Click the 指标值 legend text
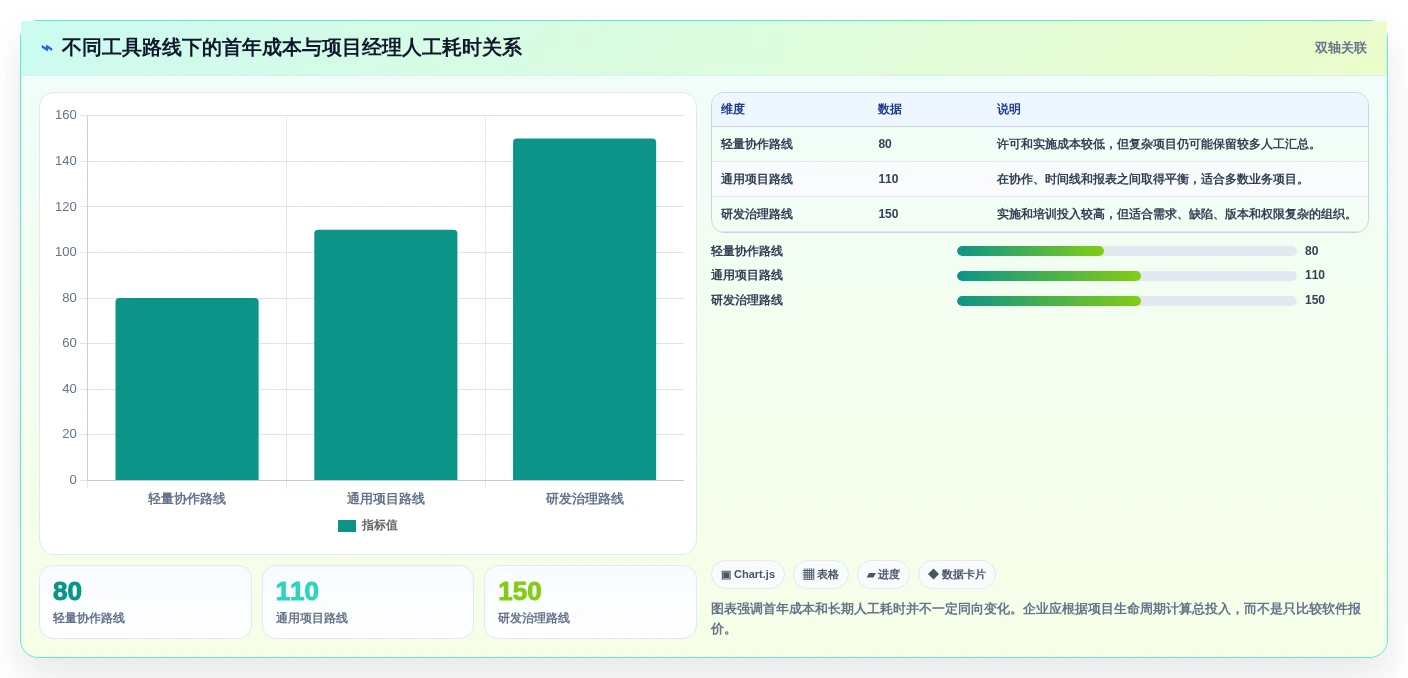The width and height of the screenshot is (1408, 678). 380,526
